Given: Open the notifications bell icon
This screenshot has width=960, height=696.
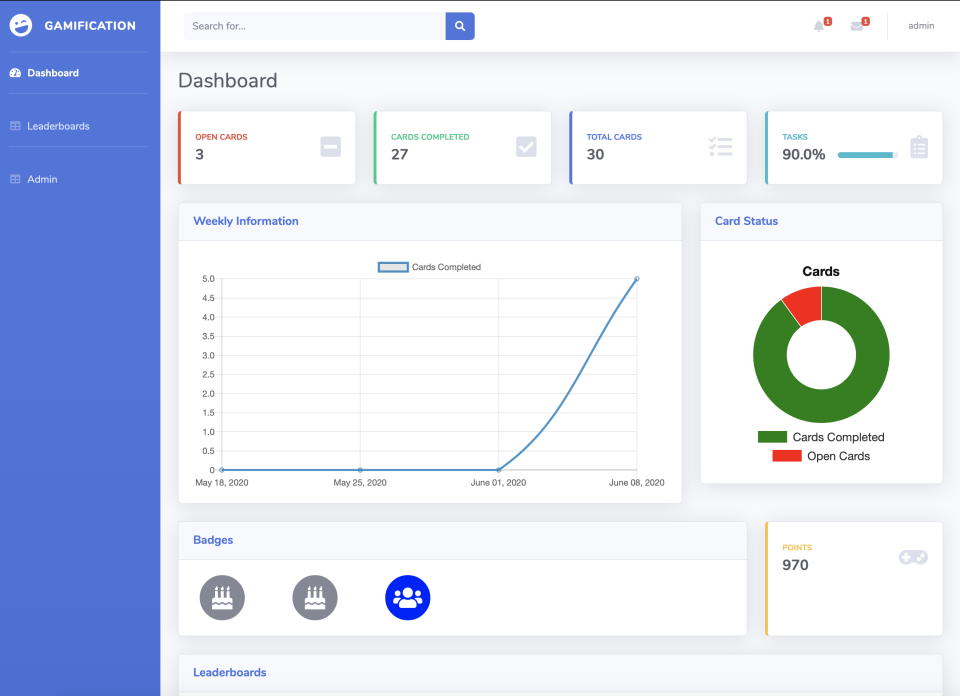Looking at the screenshot, I should [819, 25].
